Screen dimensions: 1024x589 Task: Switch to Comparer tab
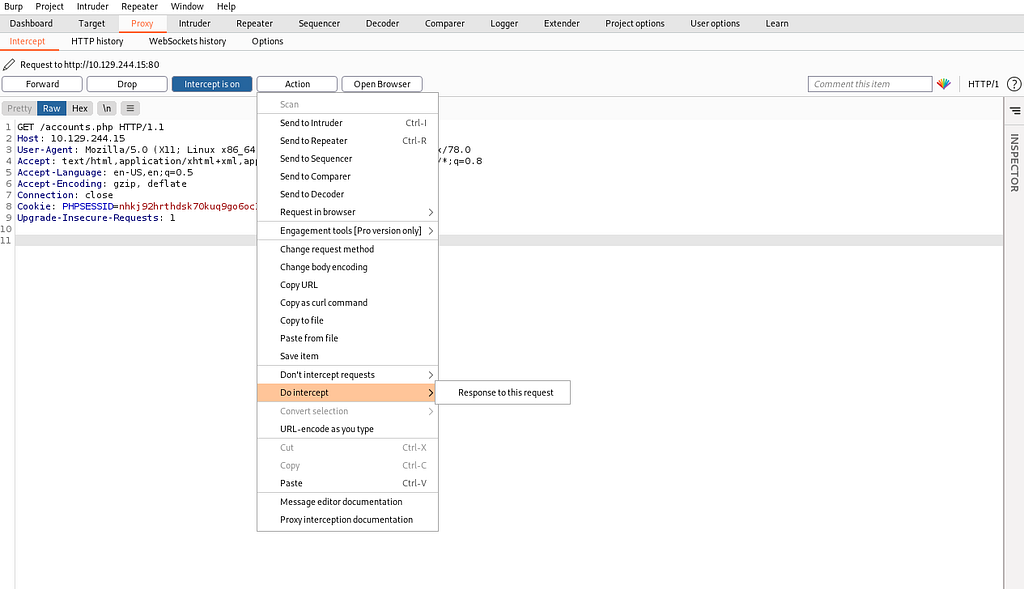[445, 24]
